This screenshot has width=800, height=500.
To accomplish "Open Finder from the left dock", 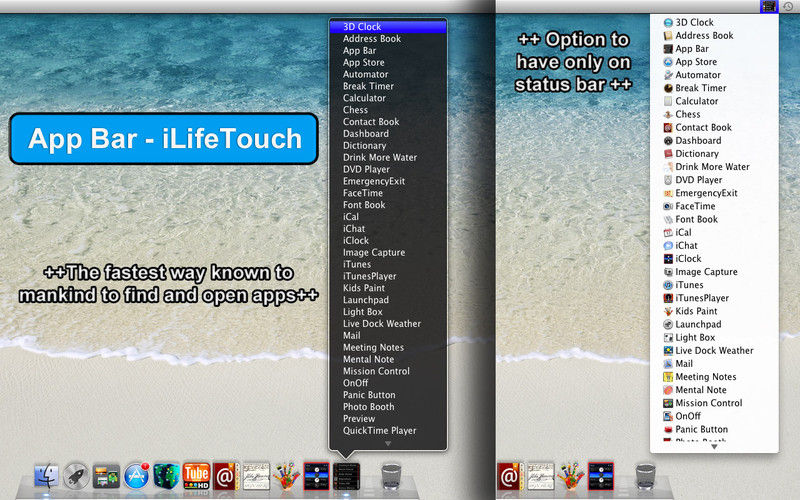I will (x=46, y=476).
